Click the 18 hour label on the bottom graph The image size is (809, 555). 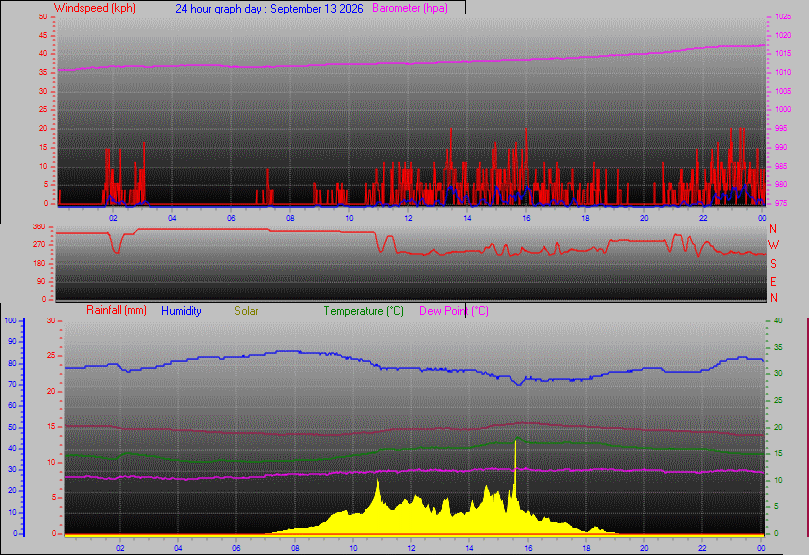[x=586, y=548]
